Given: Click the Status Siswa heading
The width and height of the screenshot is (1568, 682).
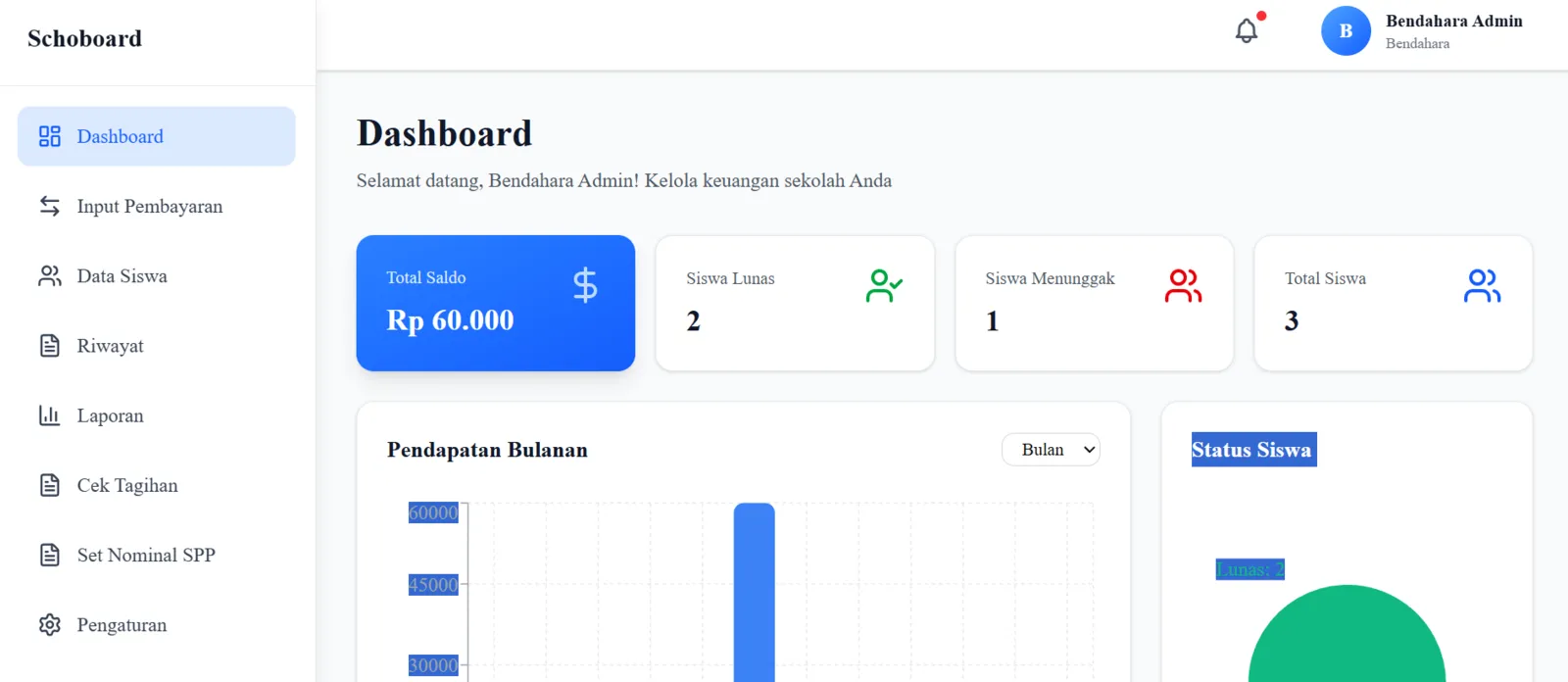Looking at the screenshot, I should pos(1253,450).
